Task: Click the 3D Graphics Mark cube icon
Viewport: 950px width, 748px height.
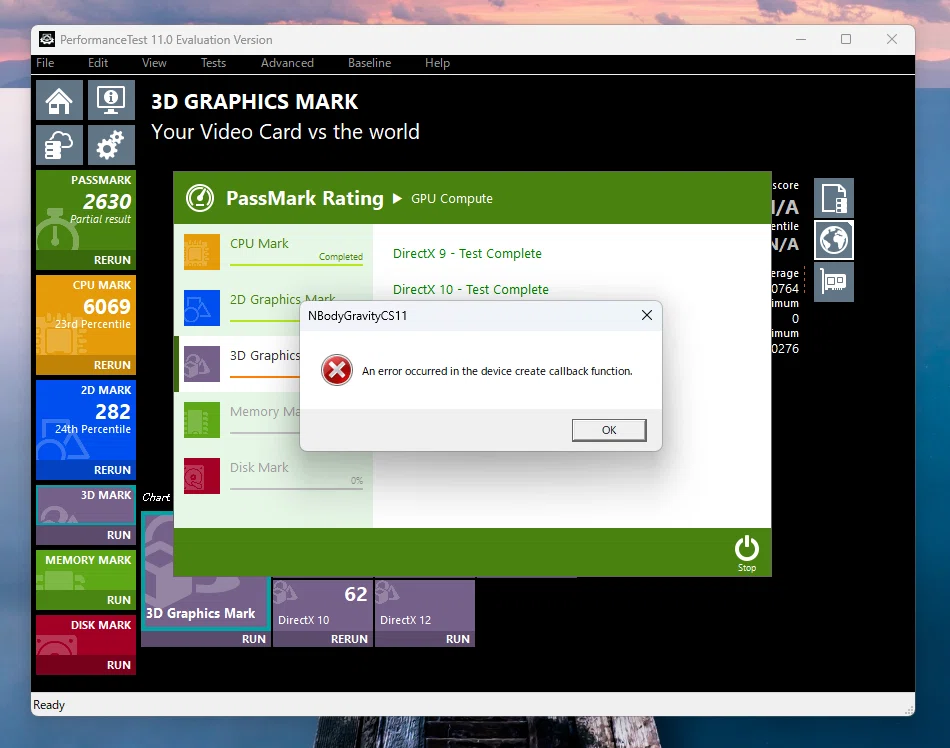Action: pos(202,364)
